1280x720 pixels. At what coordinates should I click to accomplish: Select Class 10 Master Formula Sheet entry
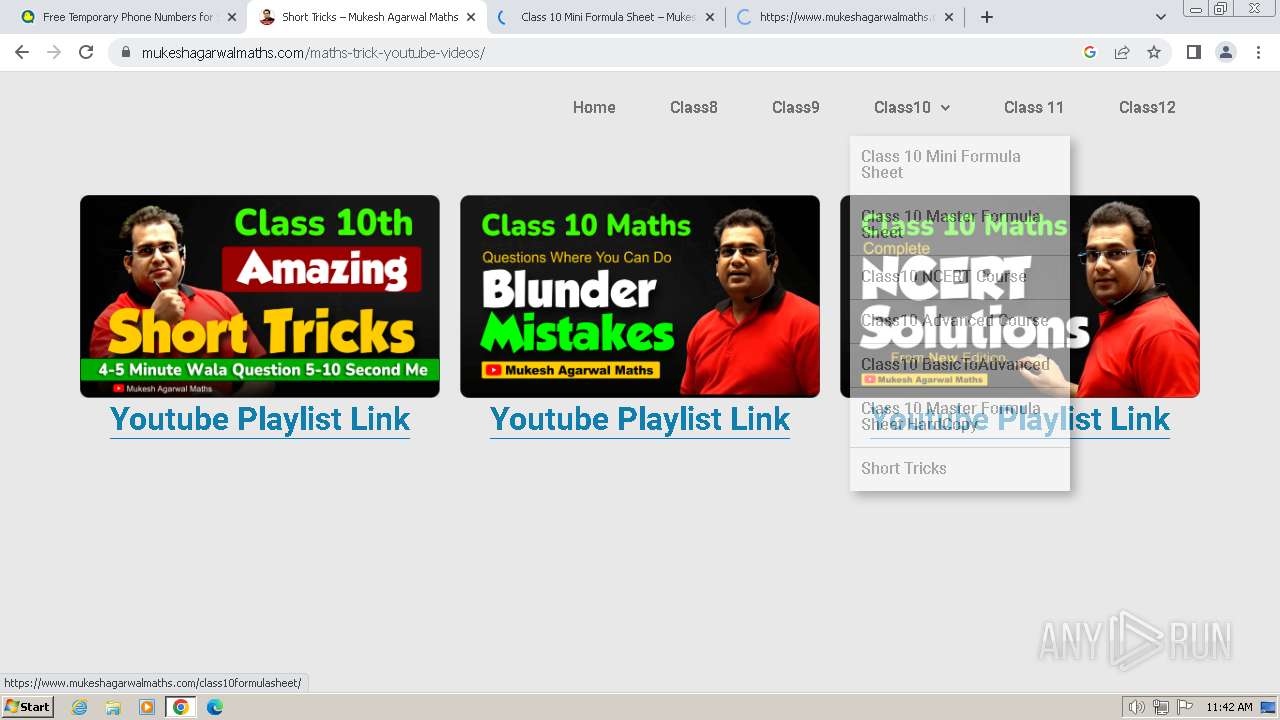point(960,224)
